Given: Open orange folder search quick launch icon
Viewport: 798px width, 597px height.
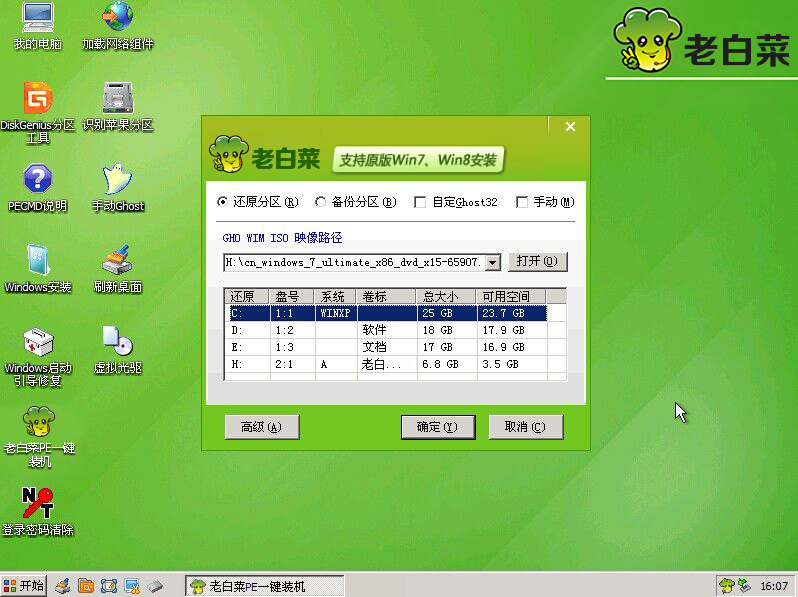Looking at the screenshot, I should (86, 586).
